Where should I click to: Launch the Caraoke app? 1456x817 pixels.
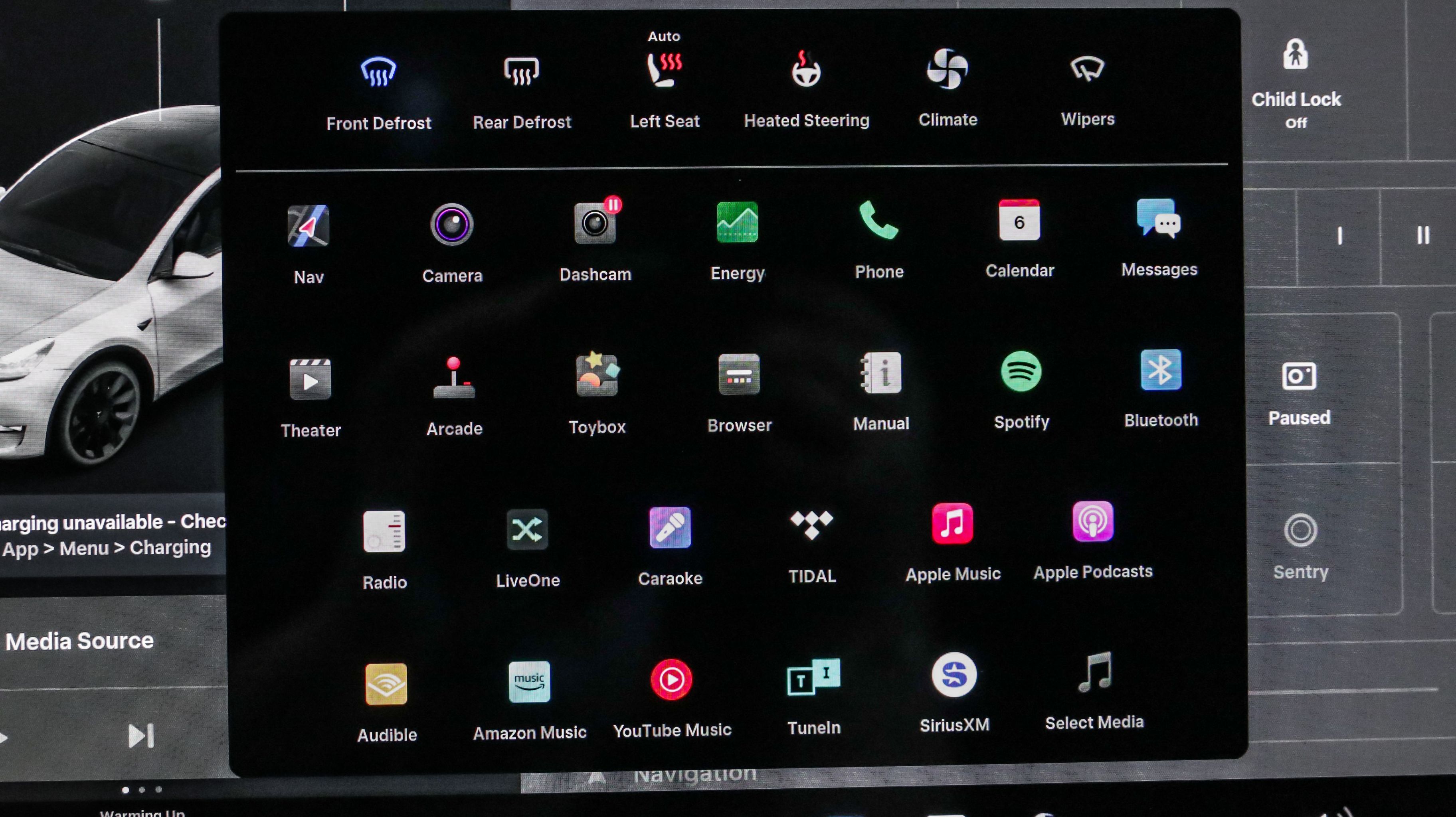(670, 528)
